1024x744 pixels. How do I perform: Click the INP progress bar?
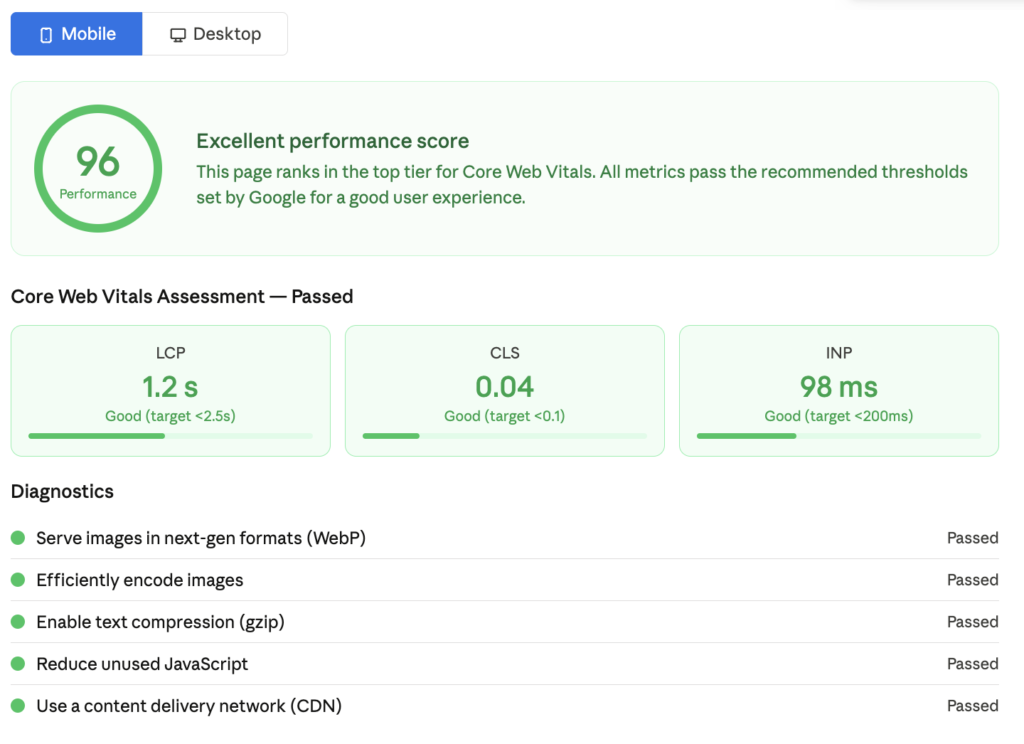pyautogui.click(x=839, y=436)
